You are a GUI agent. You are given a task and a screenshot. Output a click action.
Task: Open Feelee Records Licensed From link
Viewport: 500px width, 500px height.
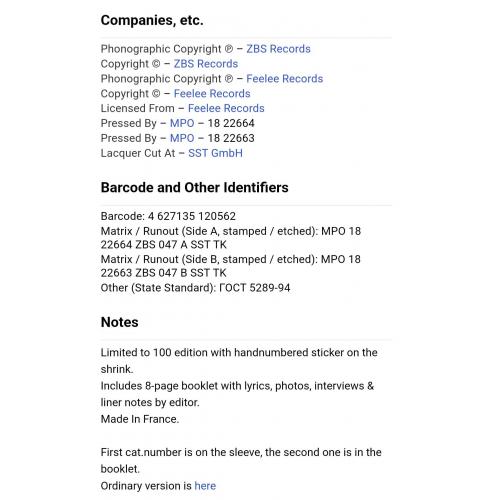[x=226, y=108]
